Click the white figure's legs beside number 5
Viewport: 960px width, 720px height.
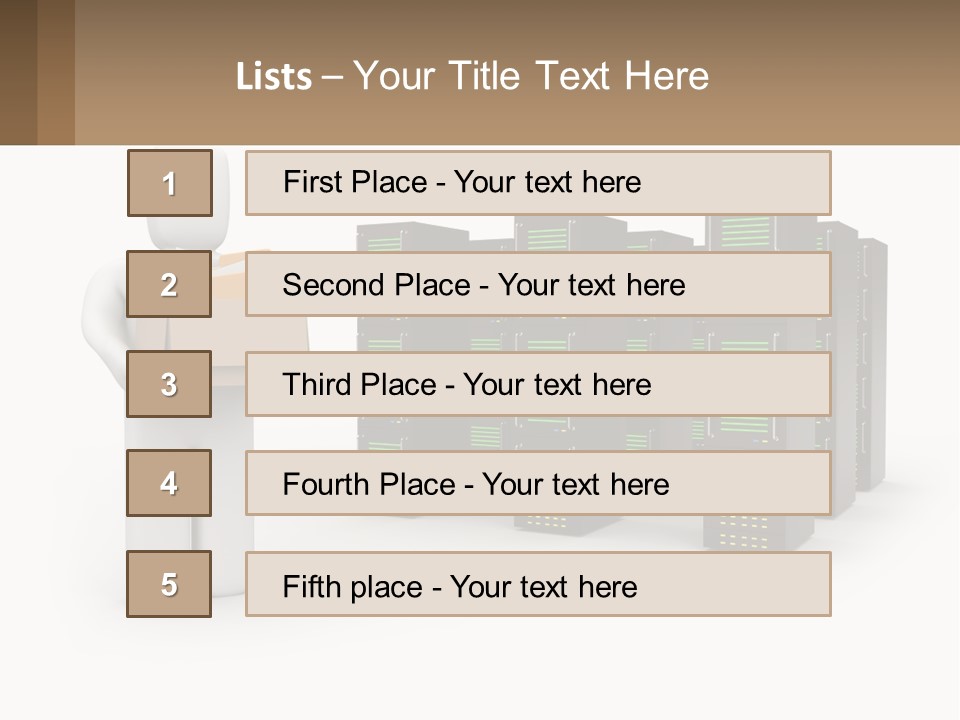[232, 560]
